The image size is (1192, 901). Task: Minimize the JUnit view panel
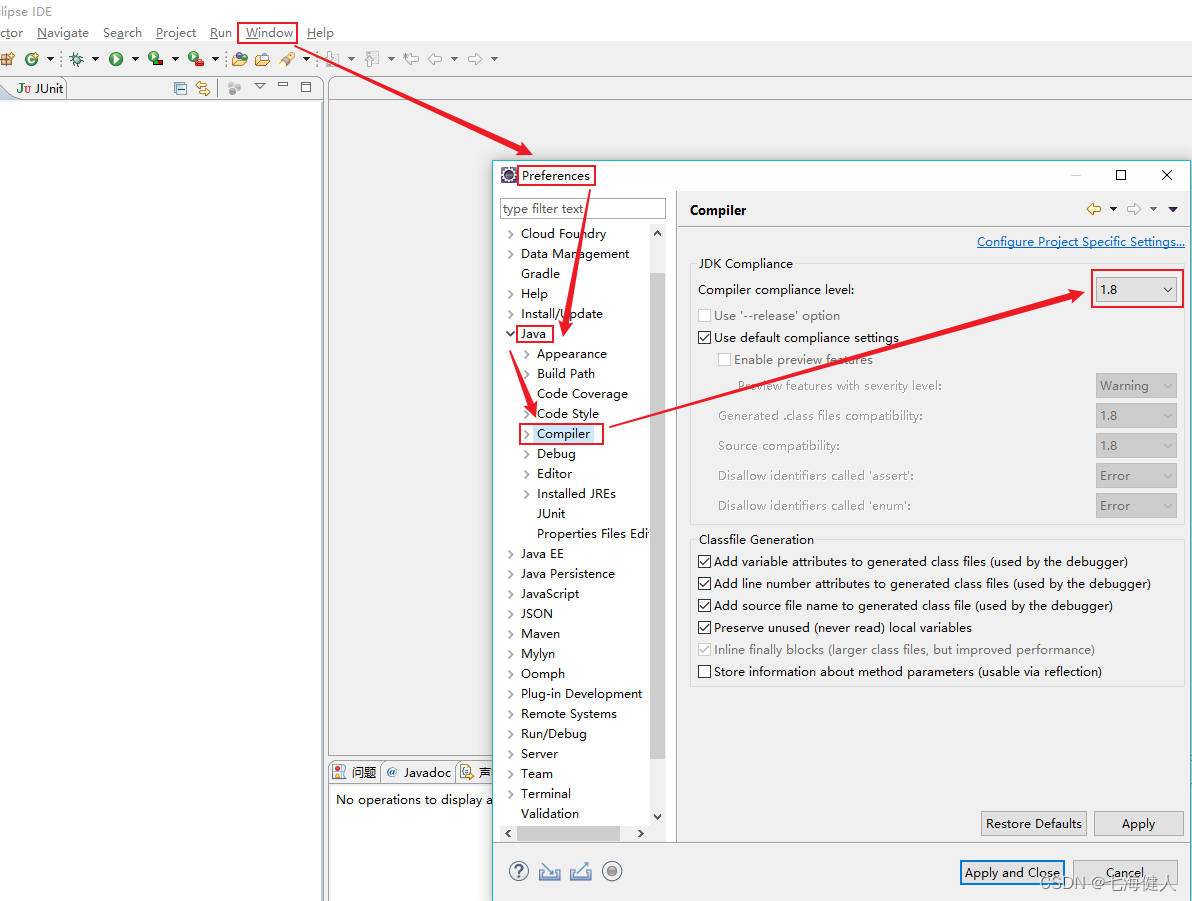[x=283, y=85]
